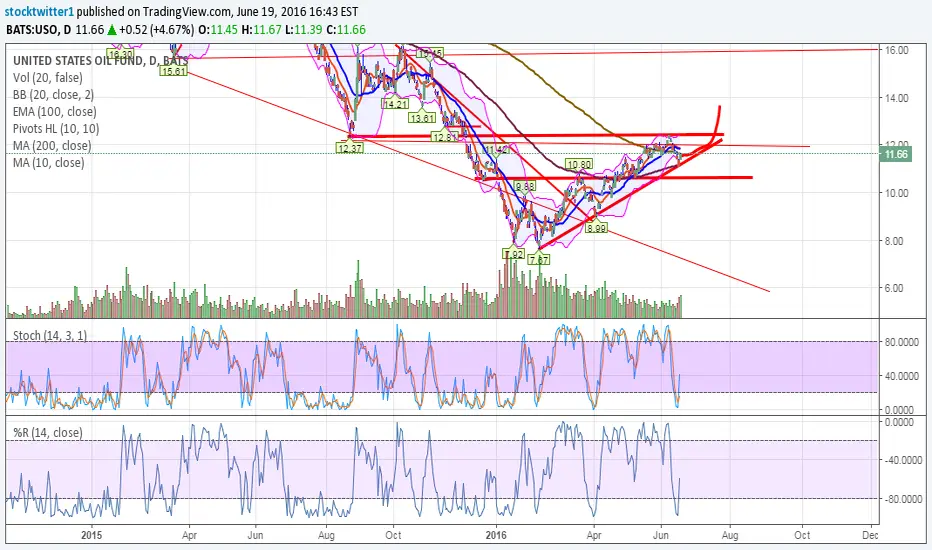Click 40.0000 on the Stoch axis
The image size is (932, 550).
[x=902, y=376]
